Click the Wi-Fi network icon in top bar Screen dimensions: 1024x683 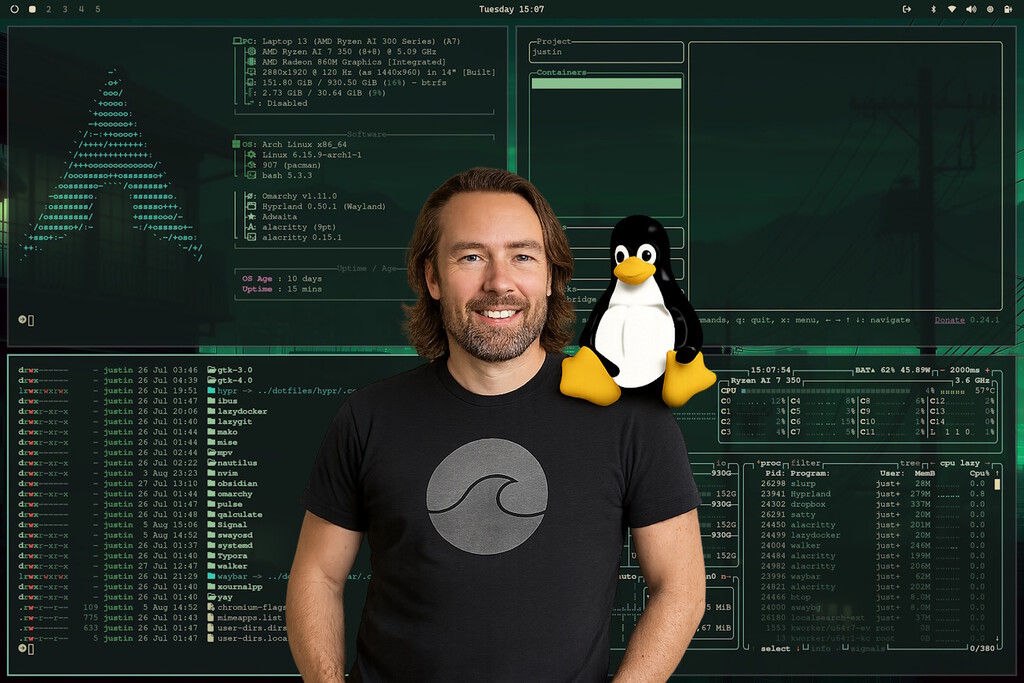tap(952, 9)
